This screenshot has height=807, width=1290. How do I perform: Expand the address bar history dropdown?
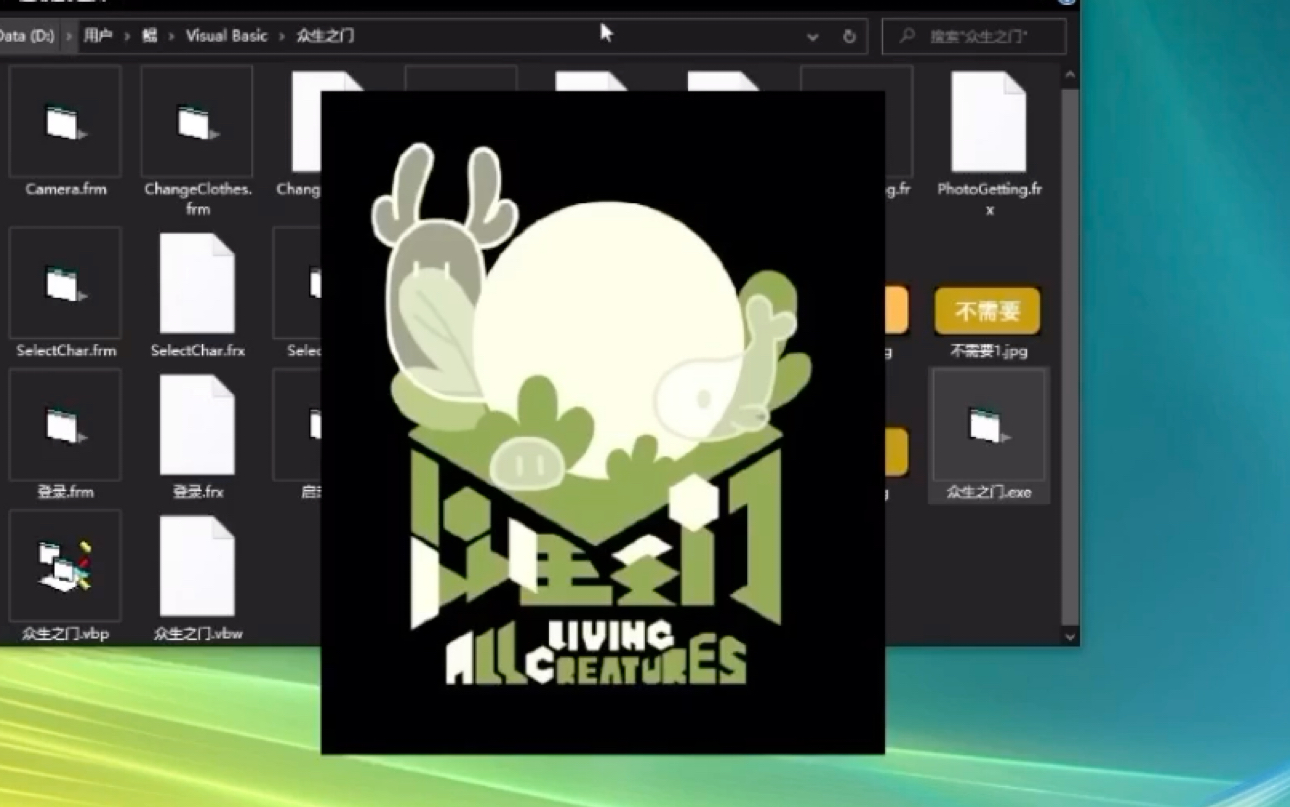812,37
